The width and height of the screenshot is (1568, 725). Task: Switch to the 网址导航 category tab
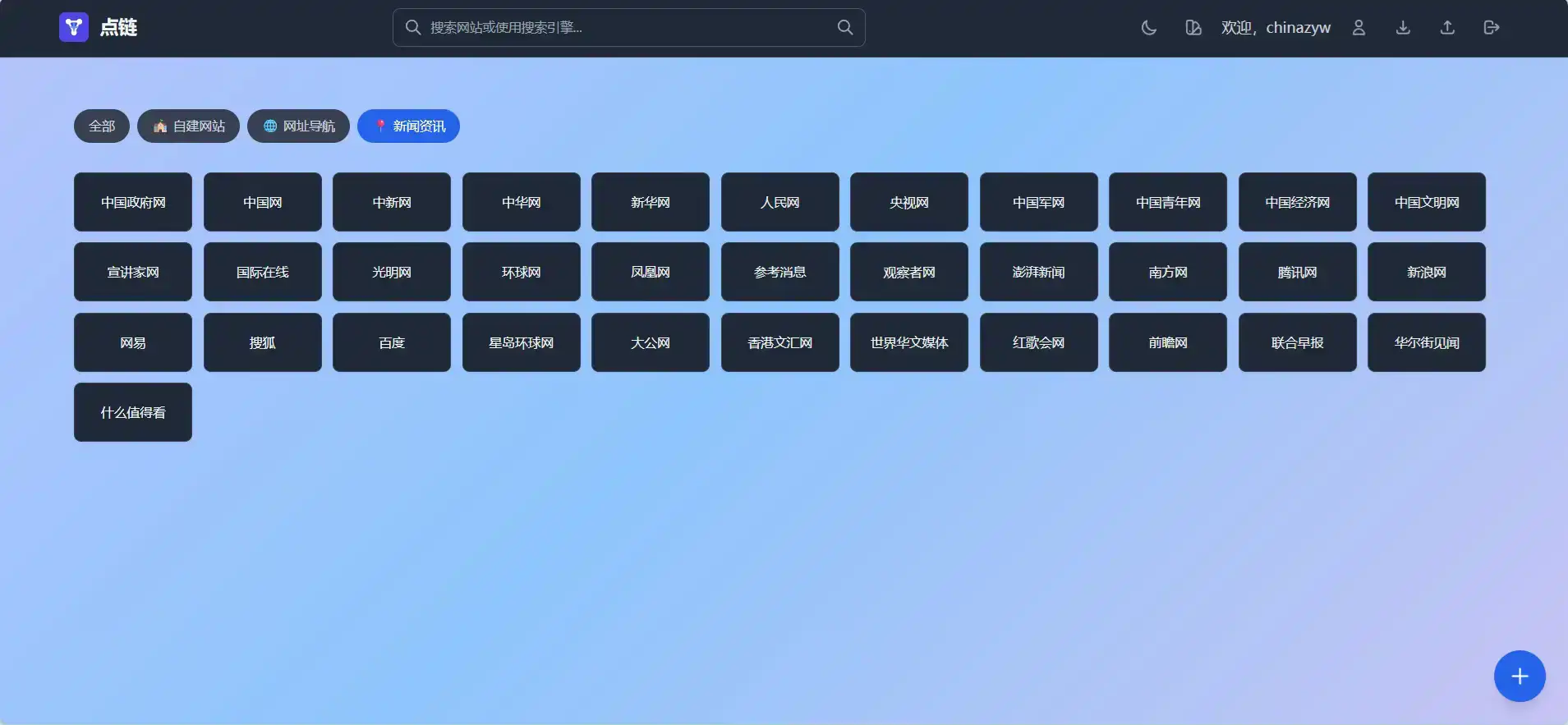point(298,126)
